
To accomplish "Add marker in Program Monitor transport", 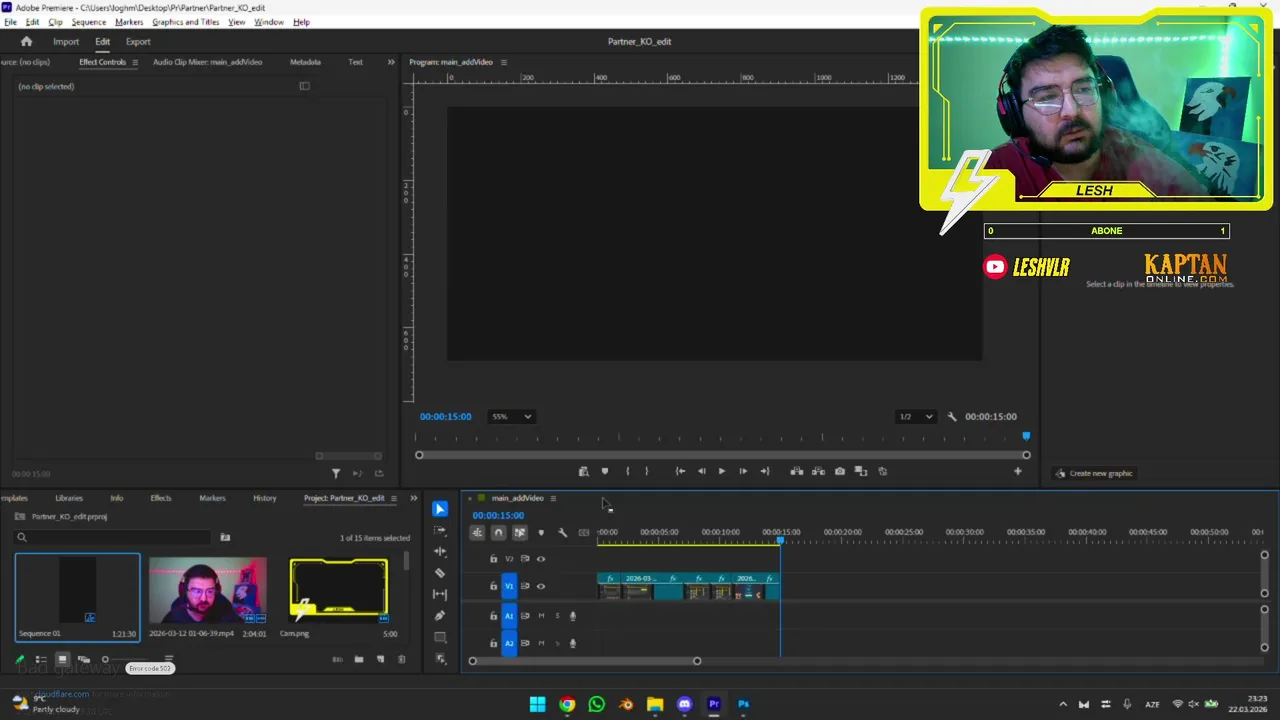I will tap(605, 471).
